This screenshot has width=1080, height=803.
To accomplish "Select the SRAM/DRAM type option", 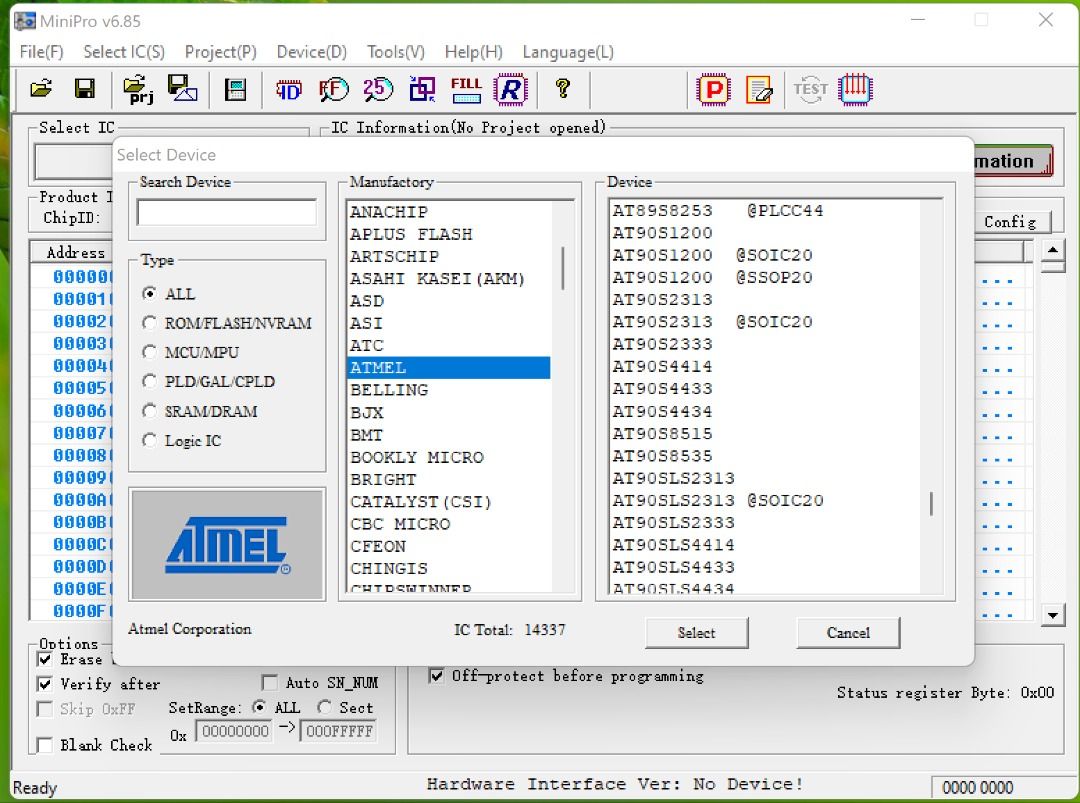I will pyautogui.click(x=149, y=411).
